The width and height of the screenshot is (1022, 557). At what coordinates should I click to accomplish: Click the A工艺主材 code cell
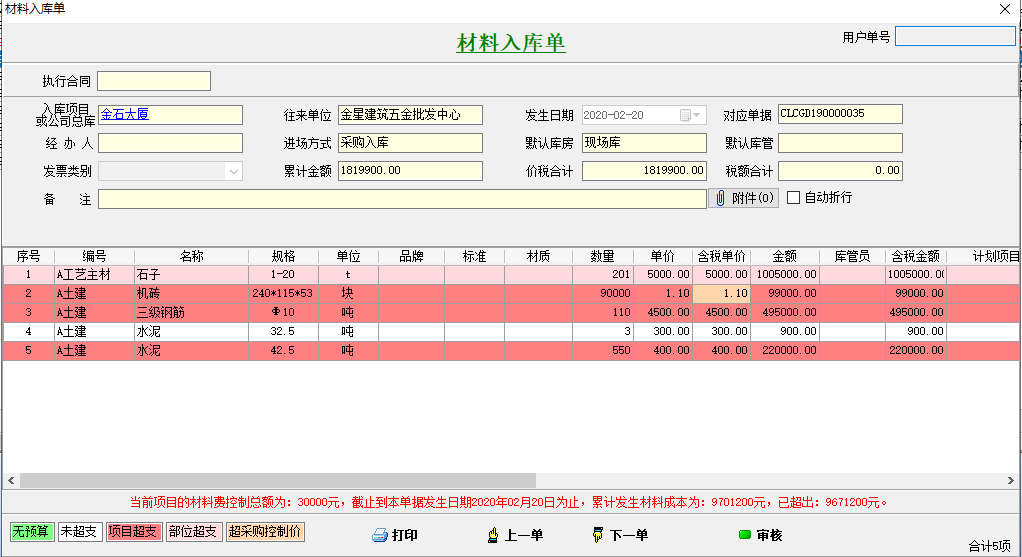[x=95, y=275]
